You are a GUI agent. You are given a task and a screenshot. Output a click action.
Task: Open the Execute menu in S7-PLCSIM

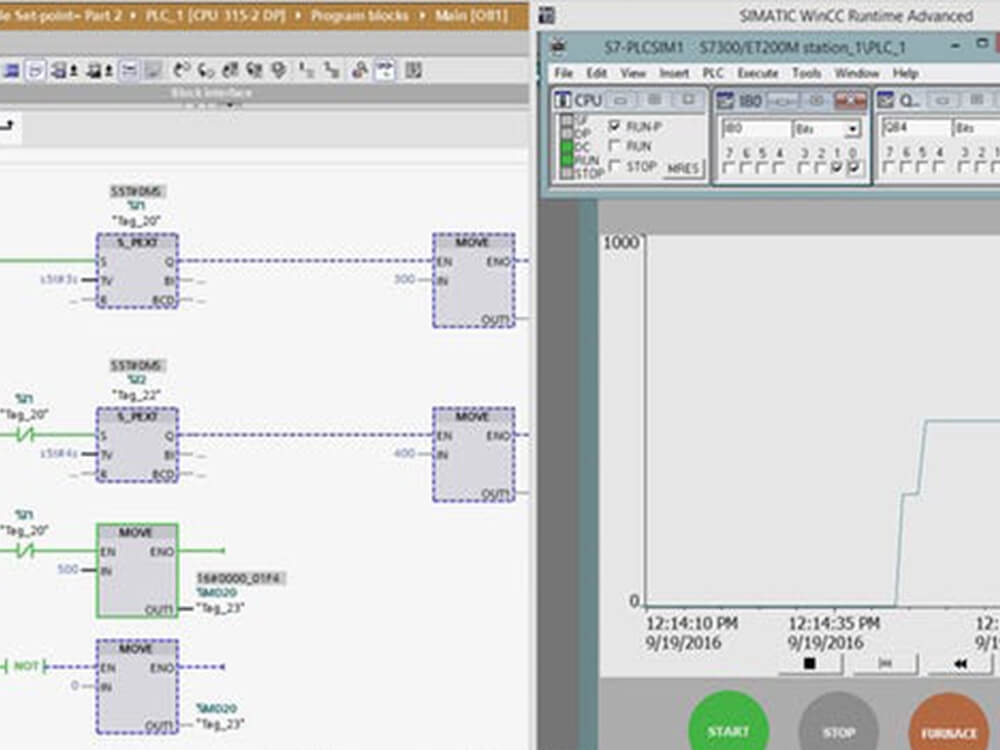758,73
